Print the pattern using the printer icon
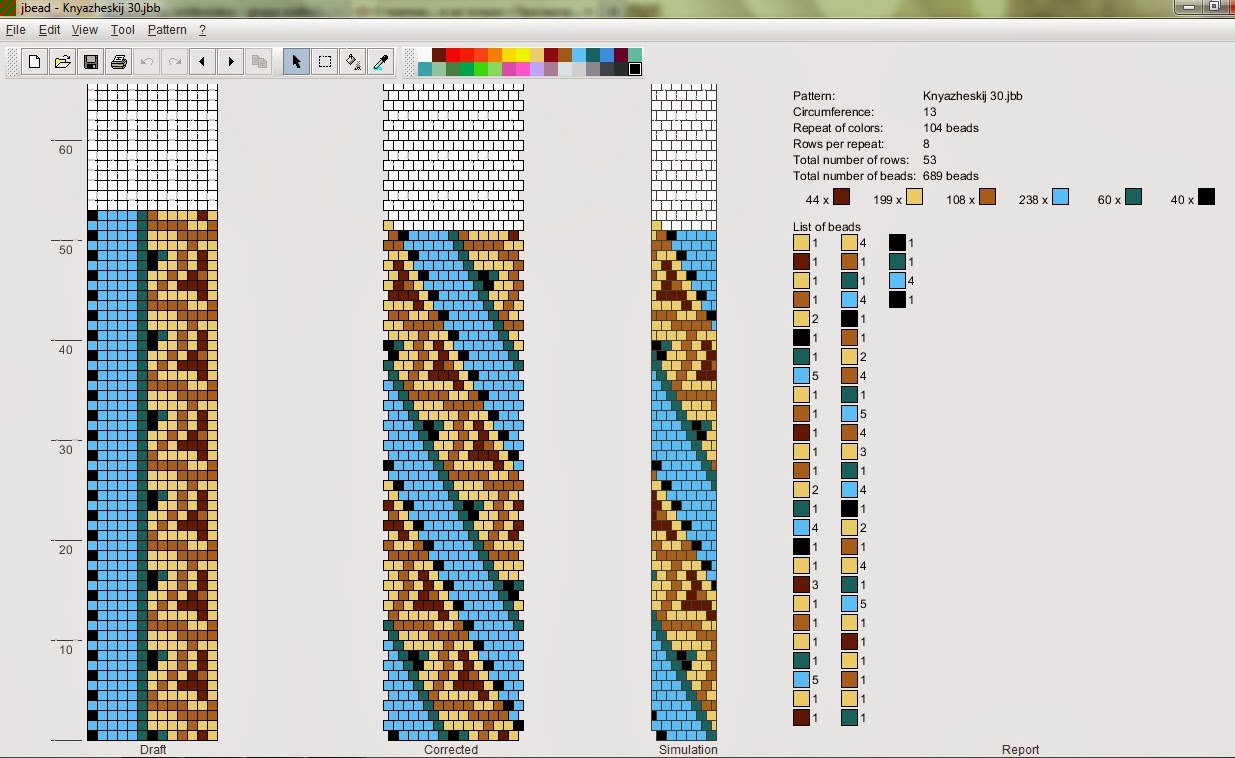The height and width of the screenshot is (758, 1235). [118, 62]
